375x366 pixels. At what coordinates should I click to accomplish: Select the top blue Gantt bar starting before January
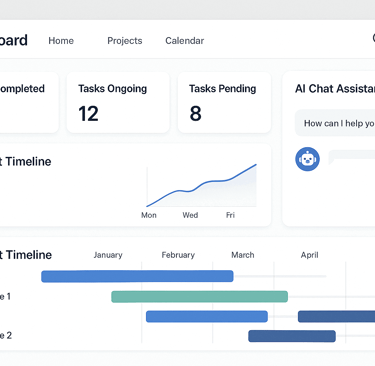(x=137, y=276)
